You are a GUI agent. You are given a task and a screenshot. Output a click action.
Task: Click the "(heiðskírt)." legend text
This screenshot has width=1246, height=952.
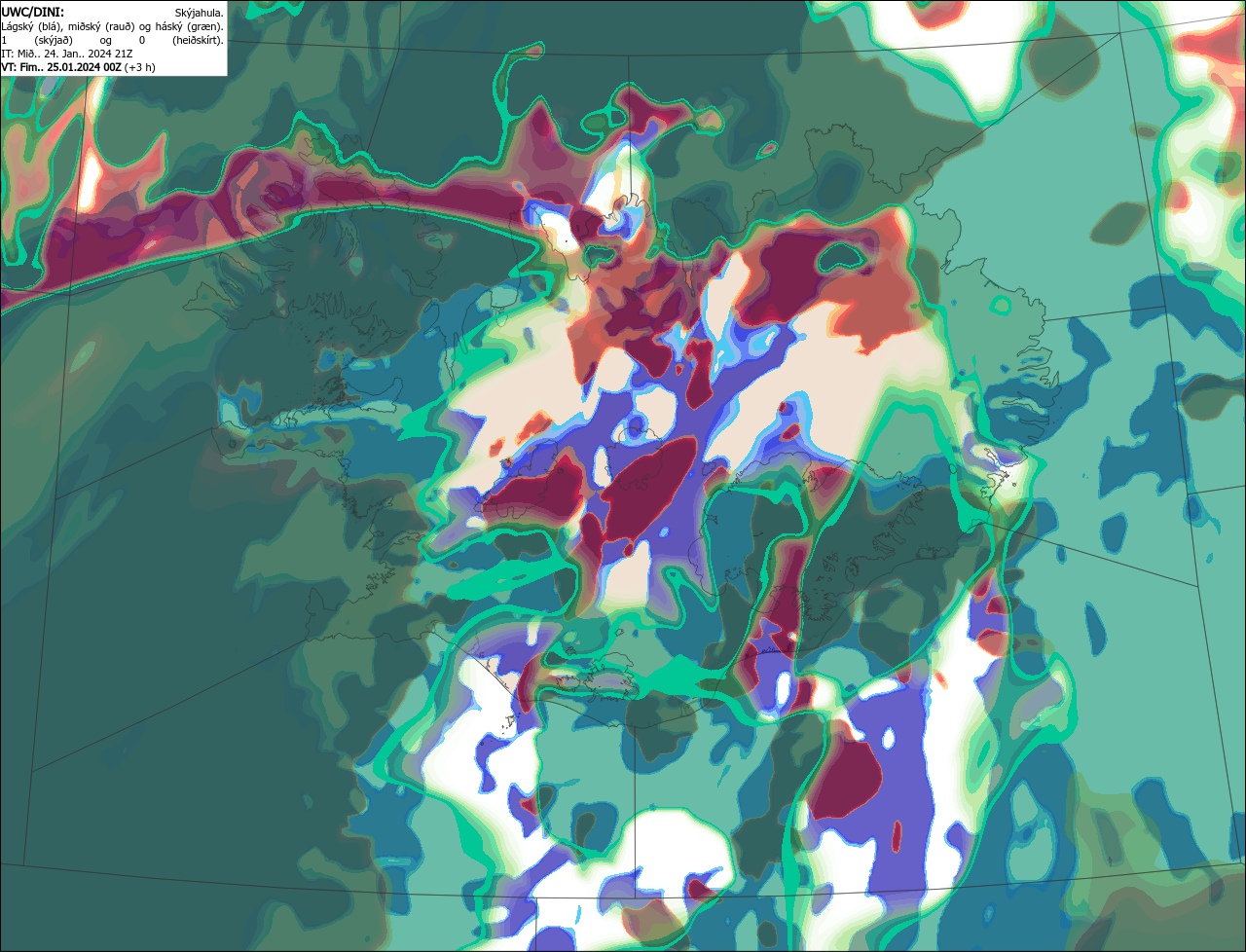[x=198, y=40]
